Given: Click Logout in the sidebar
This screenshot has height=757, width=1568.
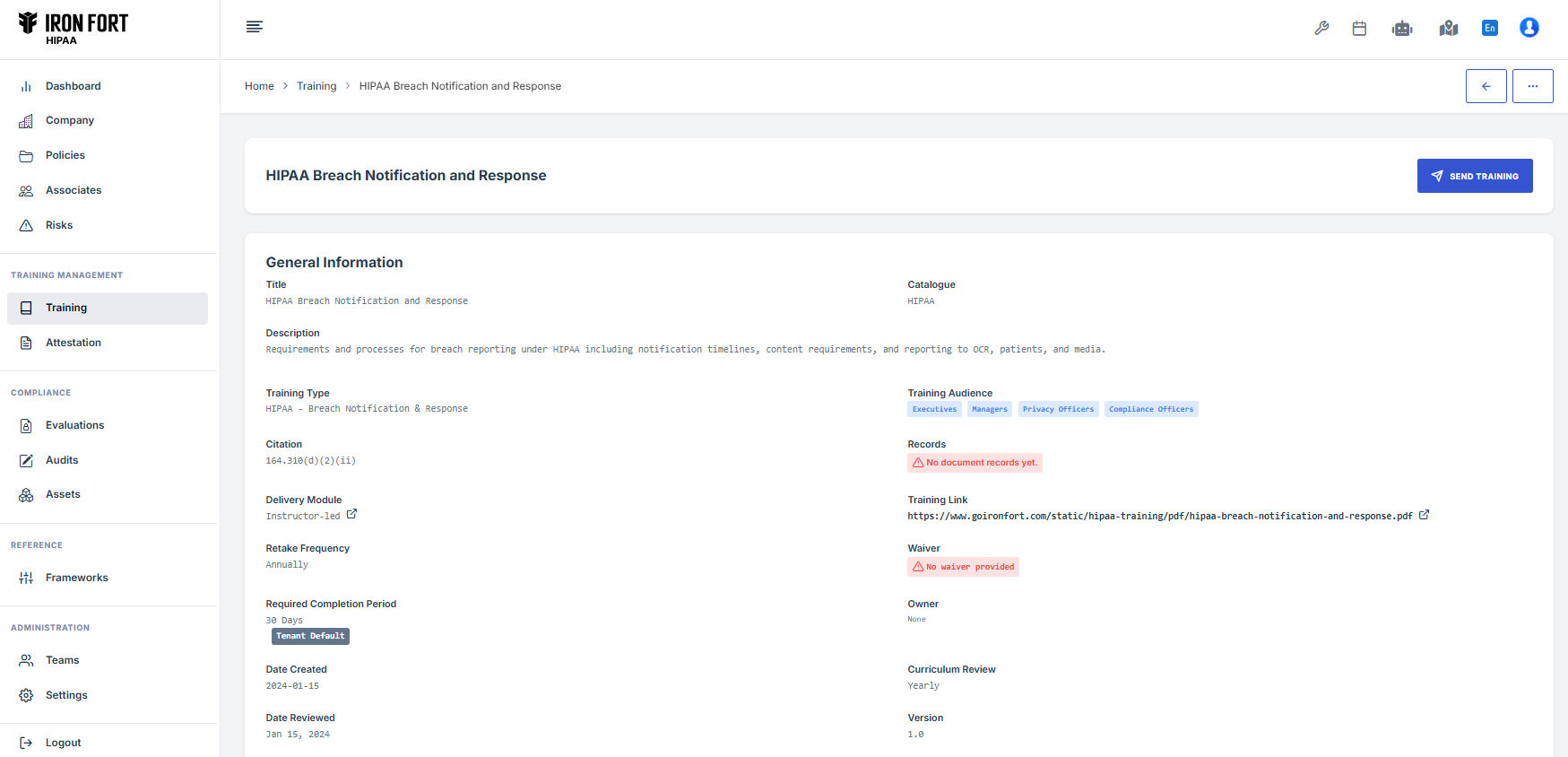Looking at the screenshot, I should 63,743.
